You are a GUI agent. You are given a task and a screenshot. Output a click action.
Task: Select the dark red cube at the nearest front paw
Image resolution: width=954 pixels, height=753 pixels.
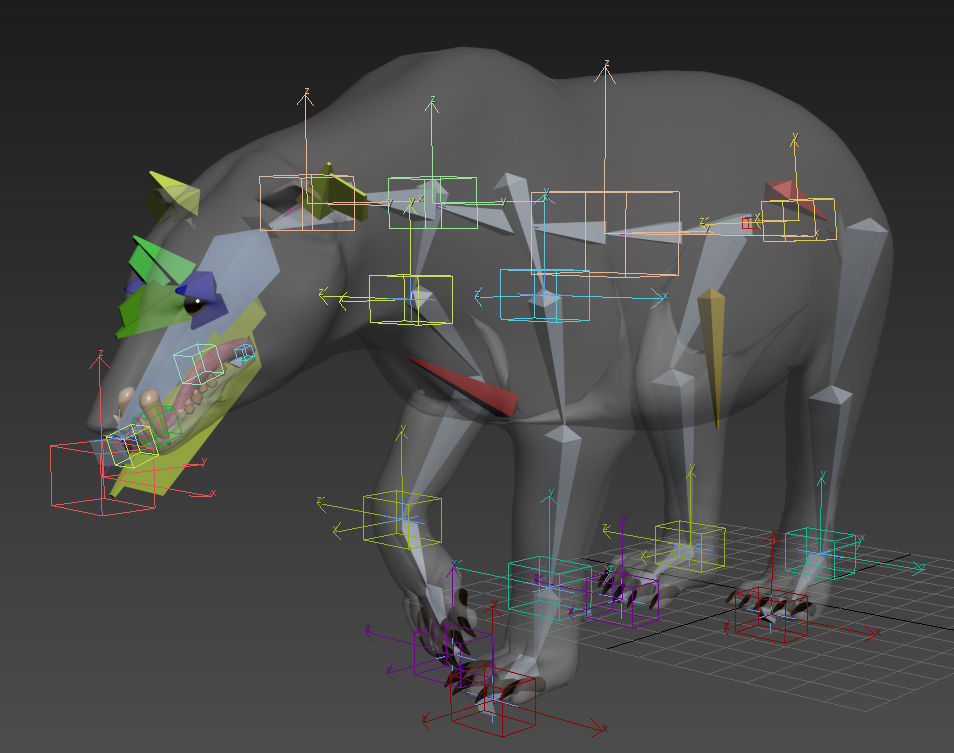click(493, 699)
